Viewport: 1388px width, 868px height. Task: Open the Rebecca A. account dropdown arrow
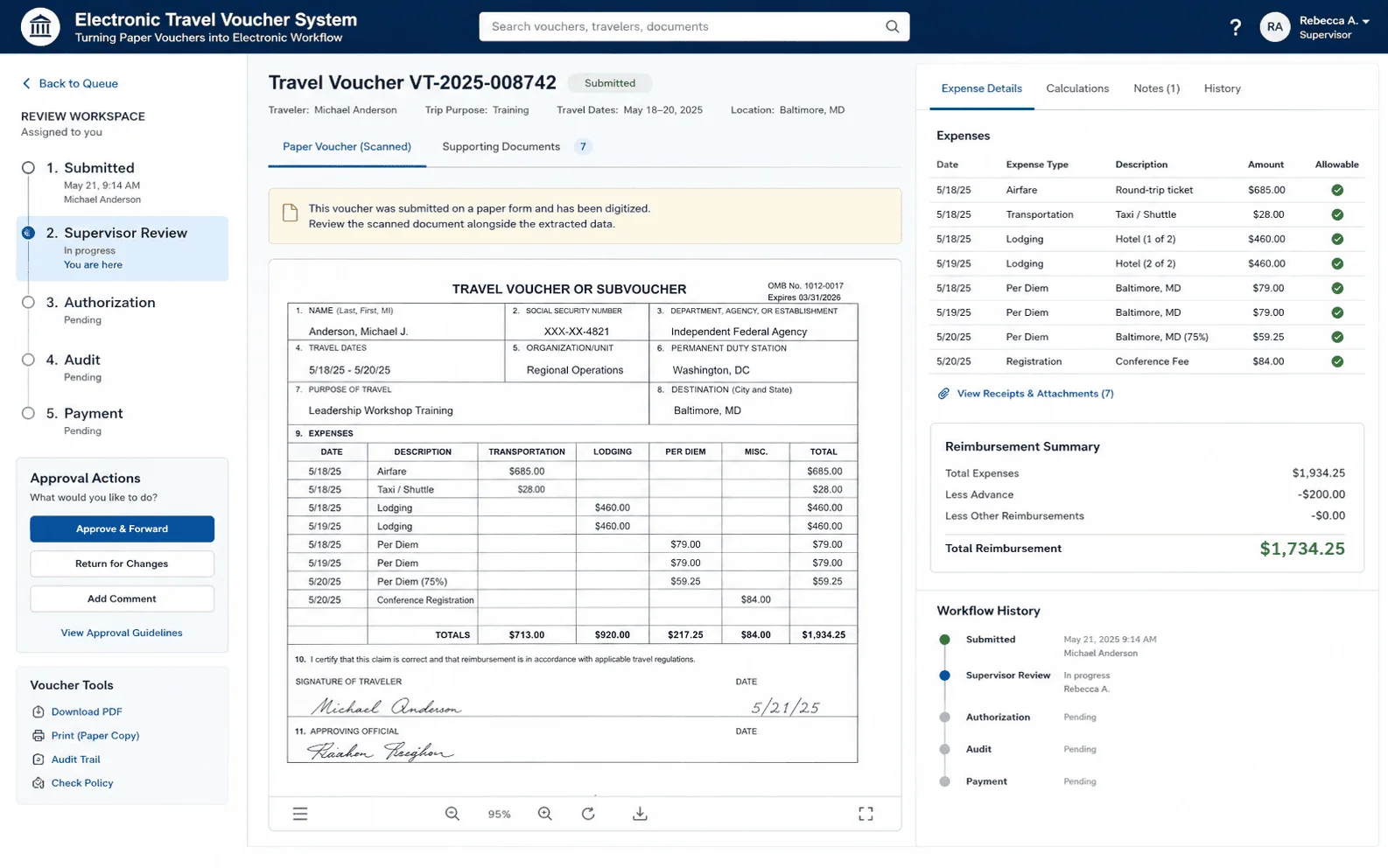pyautogui.click(x=1366, y=21)
